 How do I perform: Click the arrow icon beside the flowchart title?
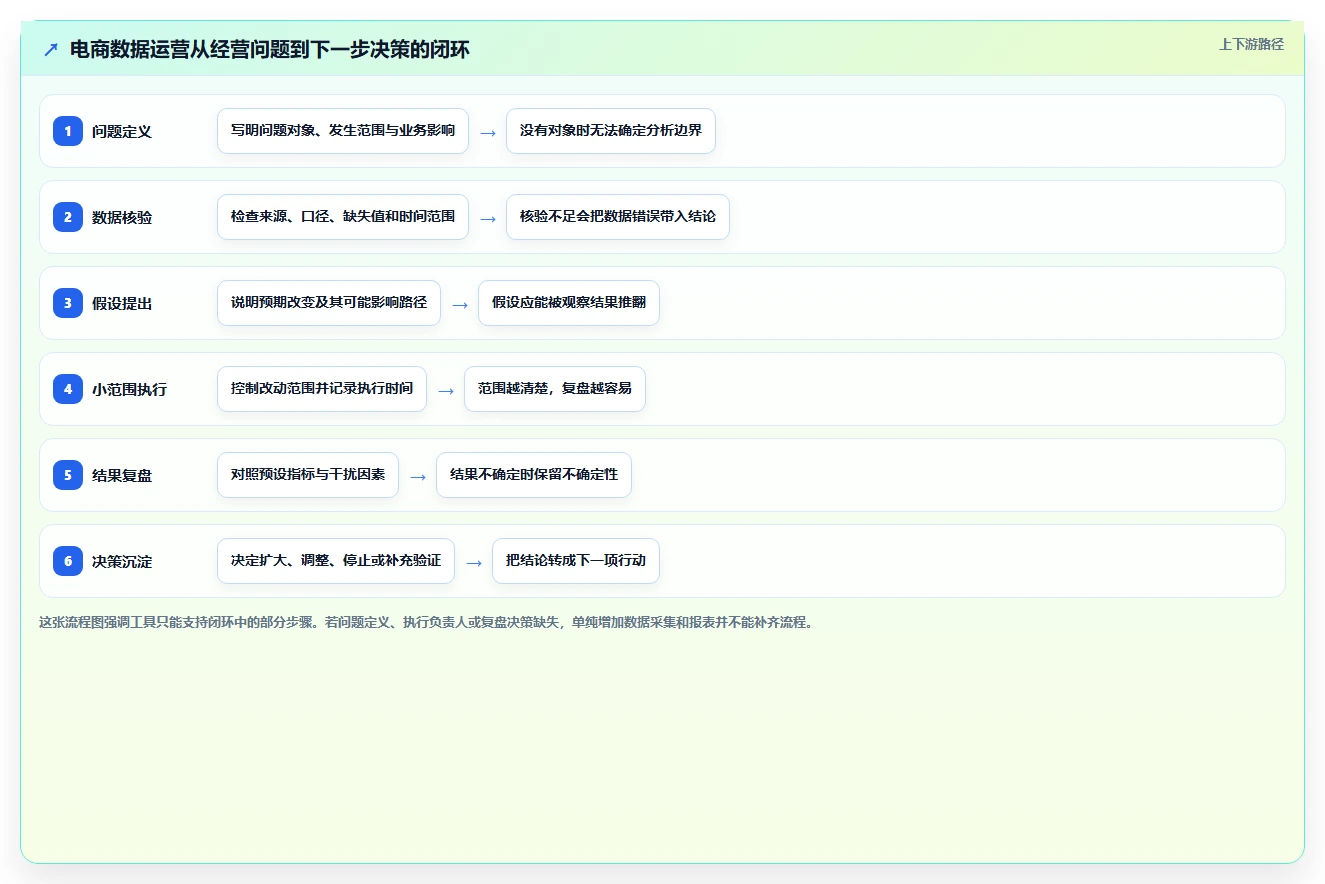pos(51,50)
